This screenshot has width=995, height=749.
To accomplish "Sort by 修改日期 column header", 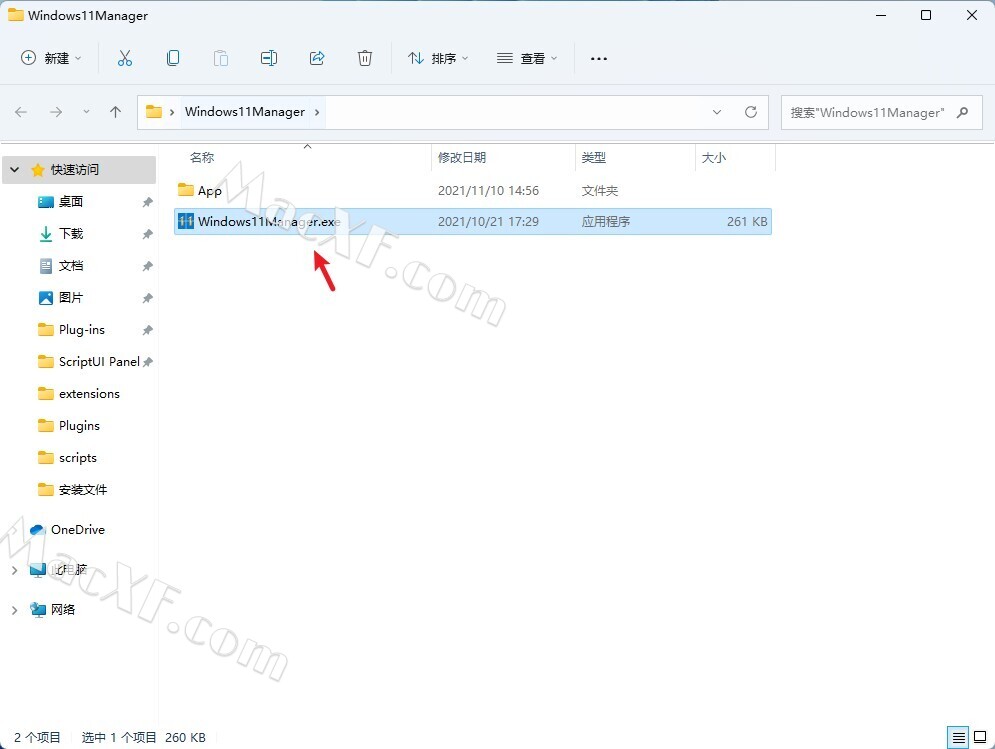I will tap(462, 157).
